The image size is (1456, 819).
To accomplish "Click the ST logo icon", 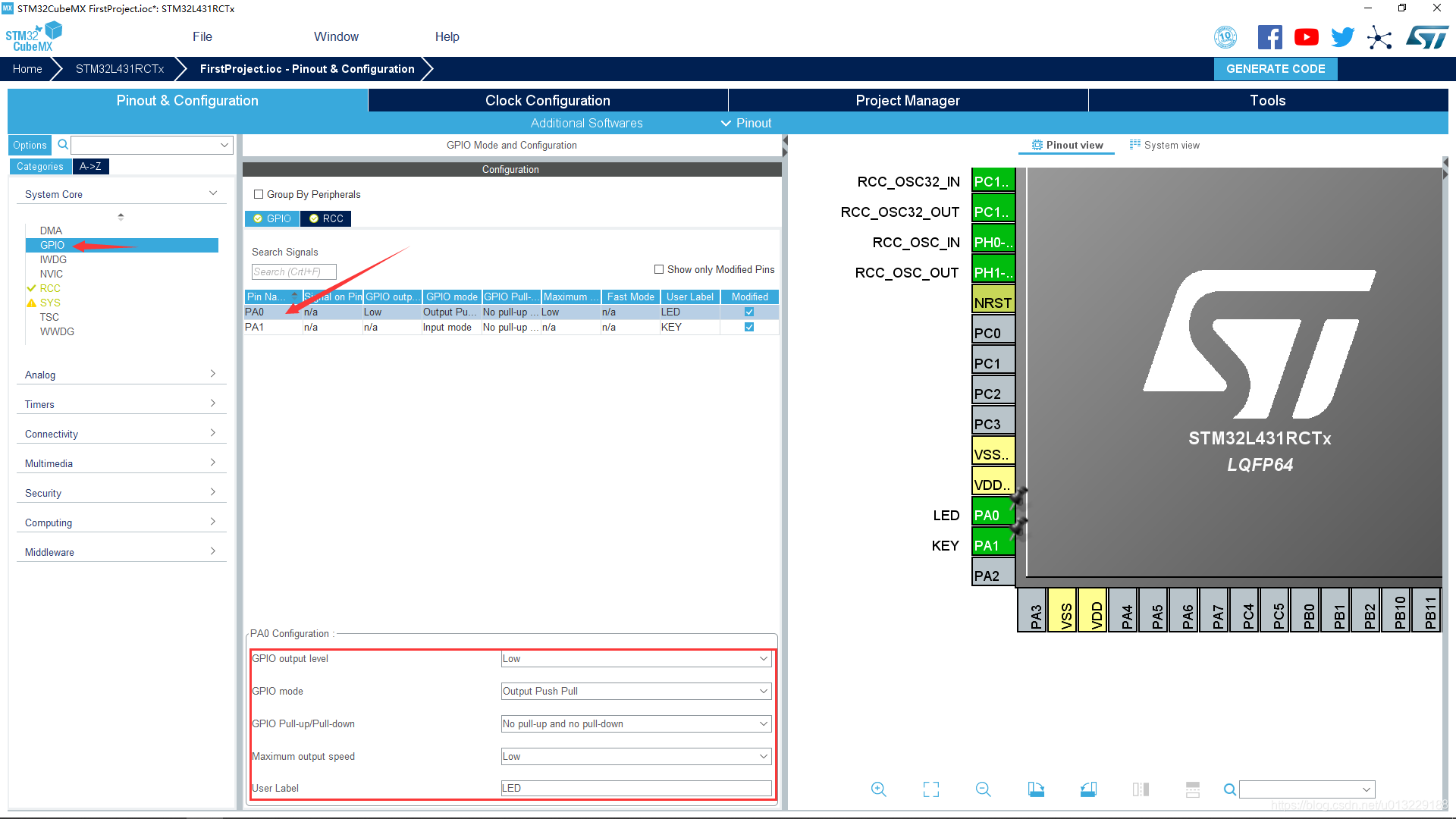I will coord(1426,37).
